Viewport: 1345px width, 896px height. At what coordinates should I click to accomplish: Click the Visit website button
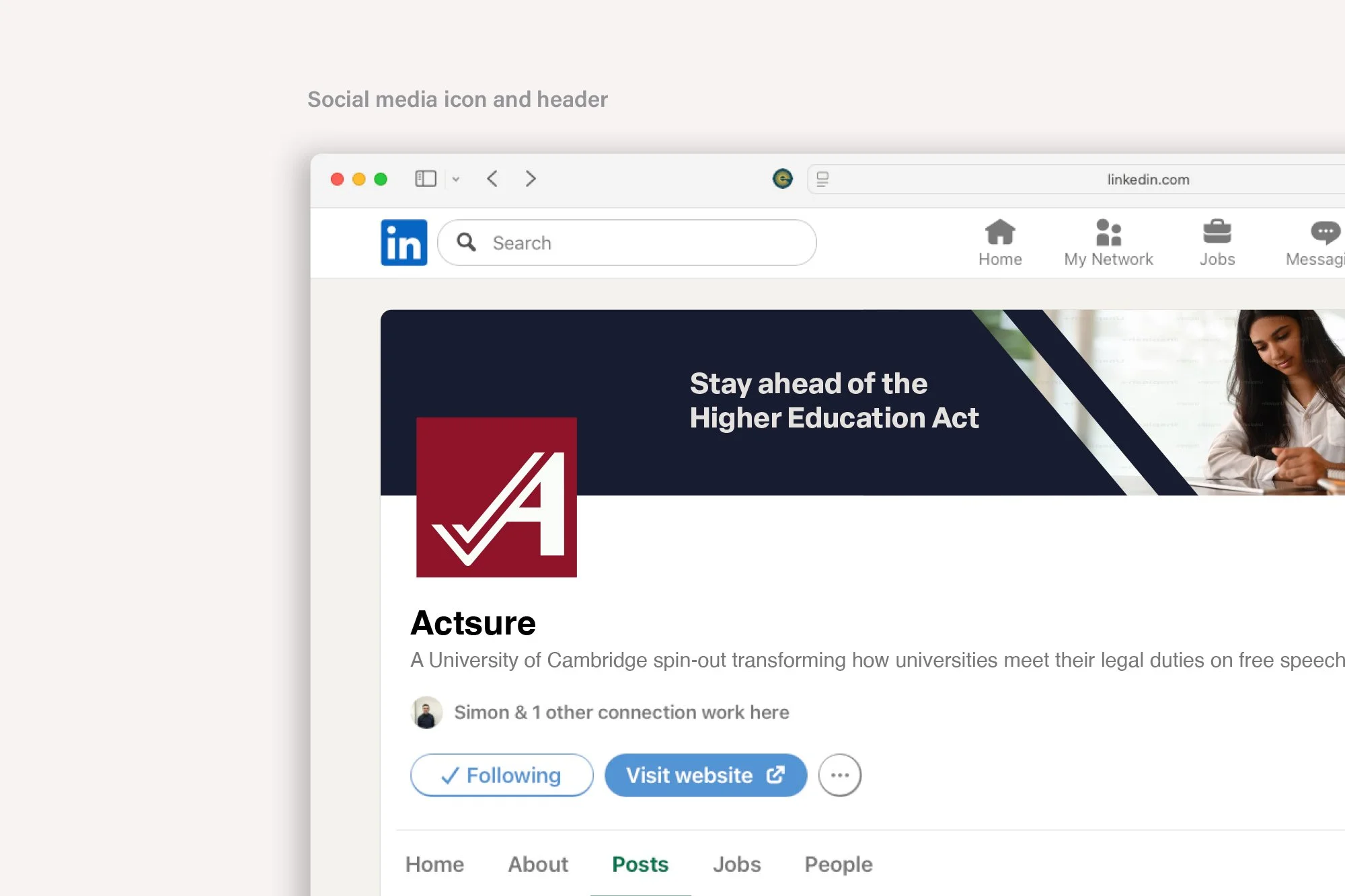pos(705,775)
